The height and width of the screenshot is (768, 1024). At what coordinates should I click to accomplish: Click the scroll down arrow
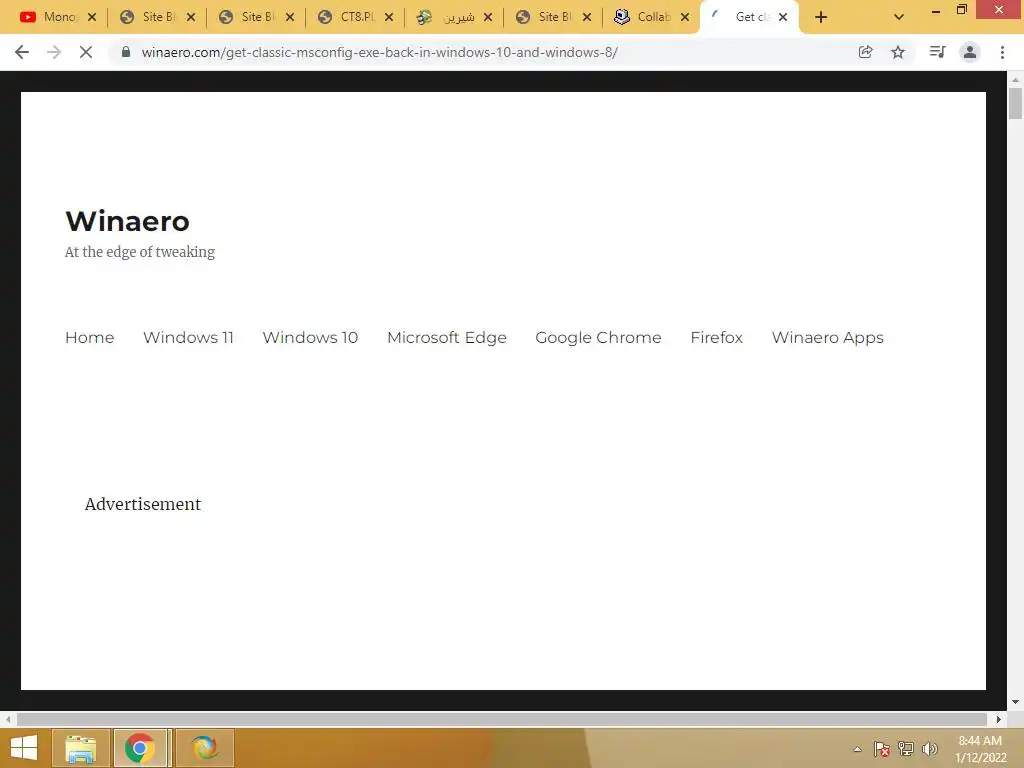pyautogui.click(x=1015, y=702)
